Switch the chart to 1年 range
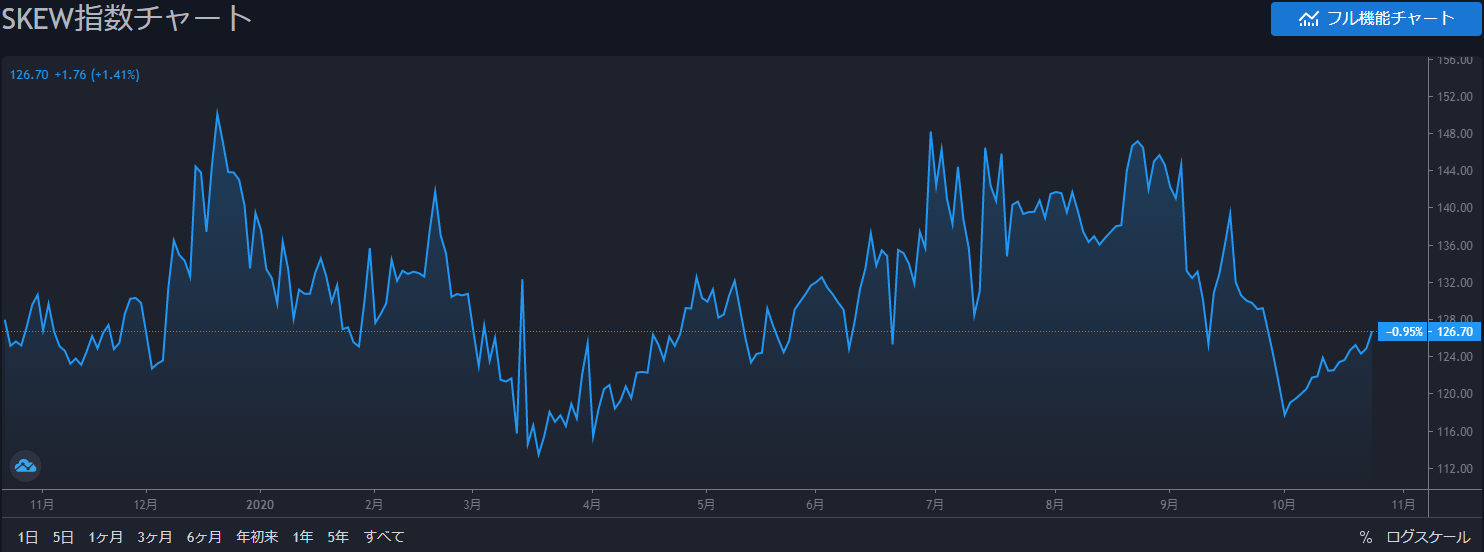 (x=303, y=537)
